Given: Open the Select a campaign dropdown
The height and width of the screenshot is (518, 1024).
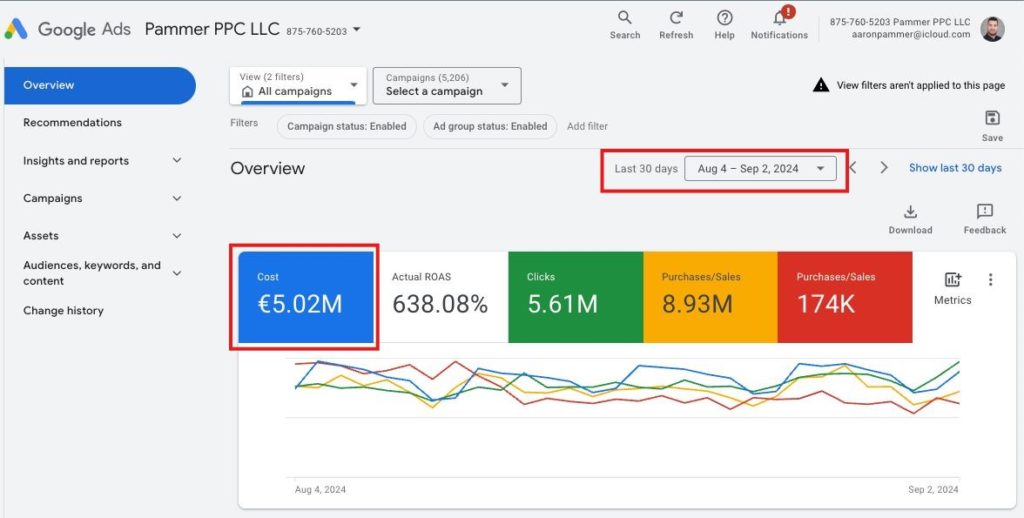Looking at the screenshot, I should click(x=447, y=85).
